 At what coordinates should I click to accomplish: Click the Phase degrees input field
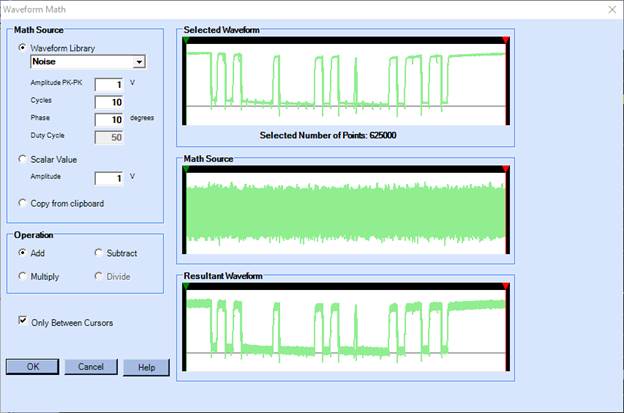pyautogui.click(x=108, y=119)
